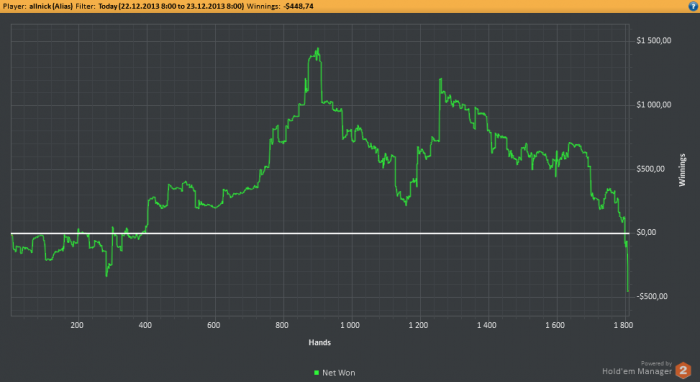Click the 200 x-axis tick label

[x=77, y=325]
